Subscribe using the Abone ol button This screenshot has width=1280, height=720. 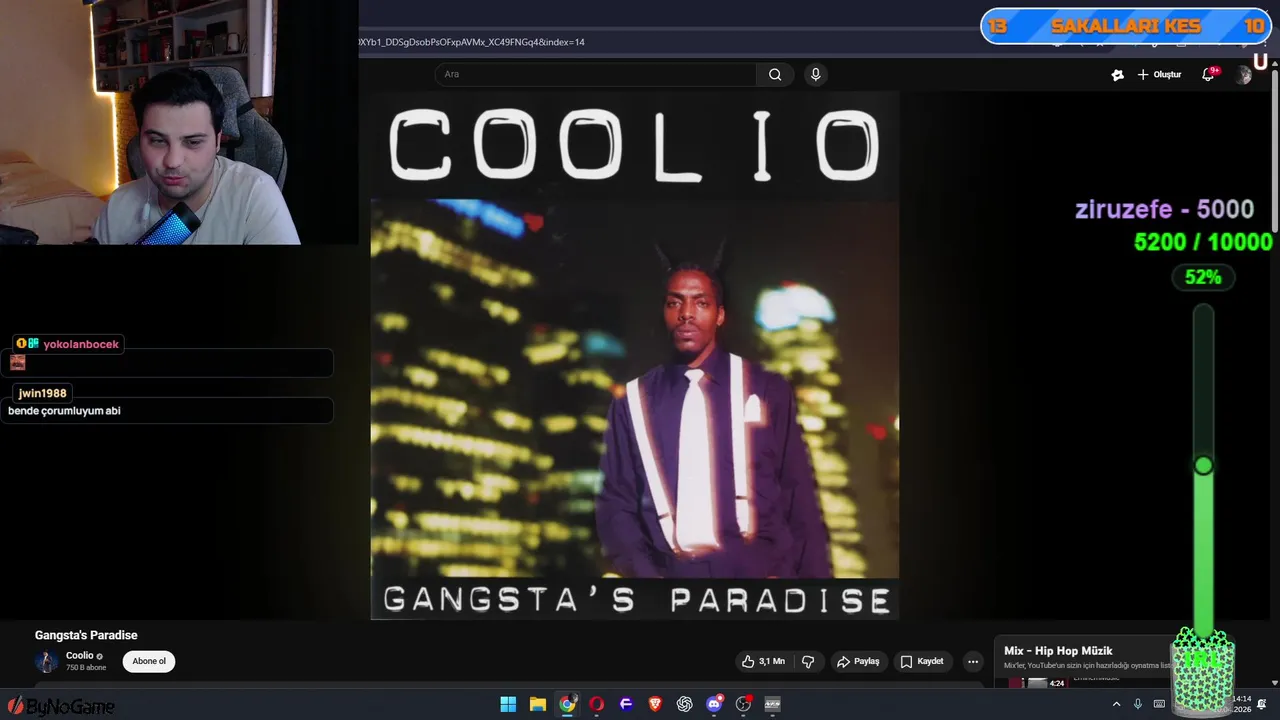tap(149, 661)
